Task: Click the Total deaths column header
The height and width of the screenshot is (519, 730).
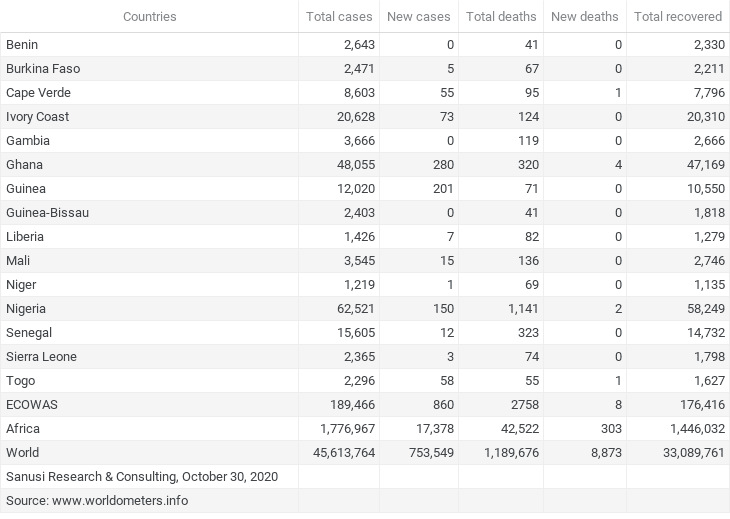Action: [501, 16]
